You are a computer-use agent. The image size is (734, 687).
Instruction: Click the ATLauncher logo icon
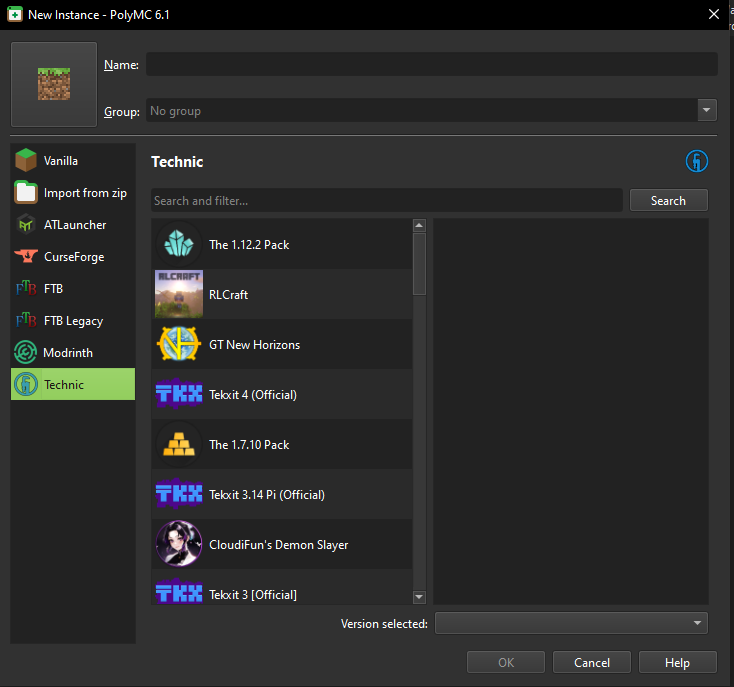point(26,224)
